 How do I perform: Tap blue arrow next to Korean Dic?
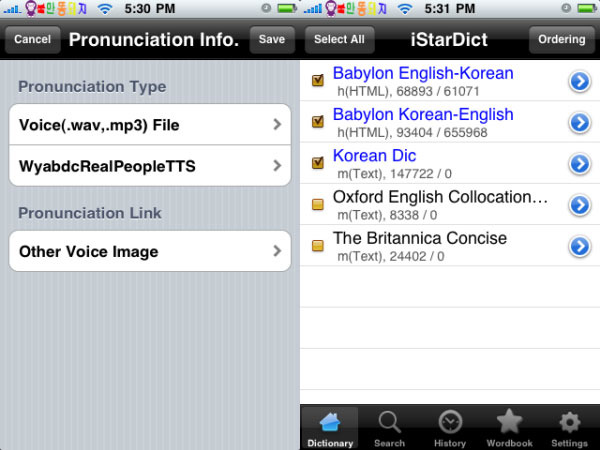(x=580, y=164)
